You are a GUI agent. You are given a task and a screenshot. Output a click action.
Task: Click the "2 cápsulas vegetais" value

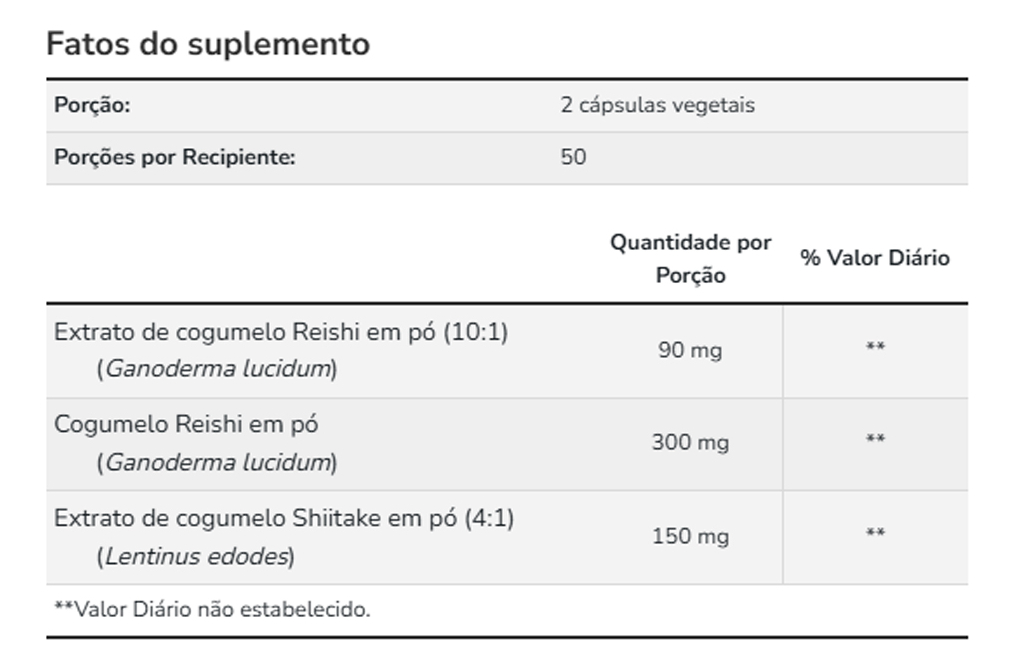point(657,105)
